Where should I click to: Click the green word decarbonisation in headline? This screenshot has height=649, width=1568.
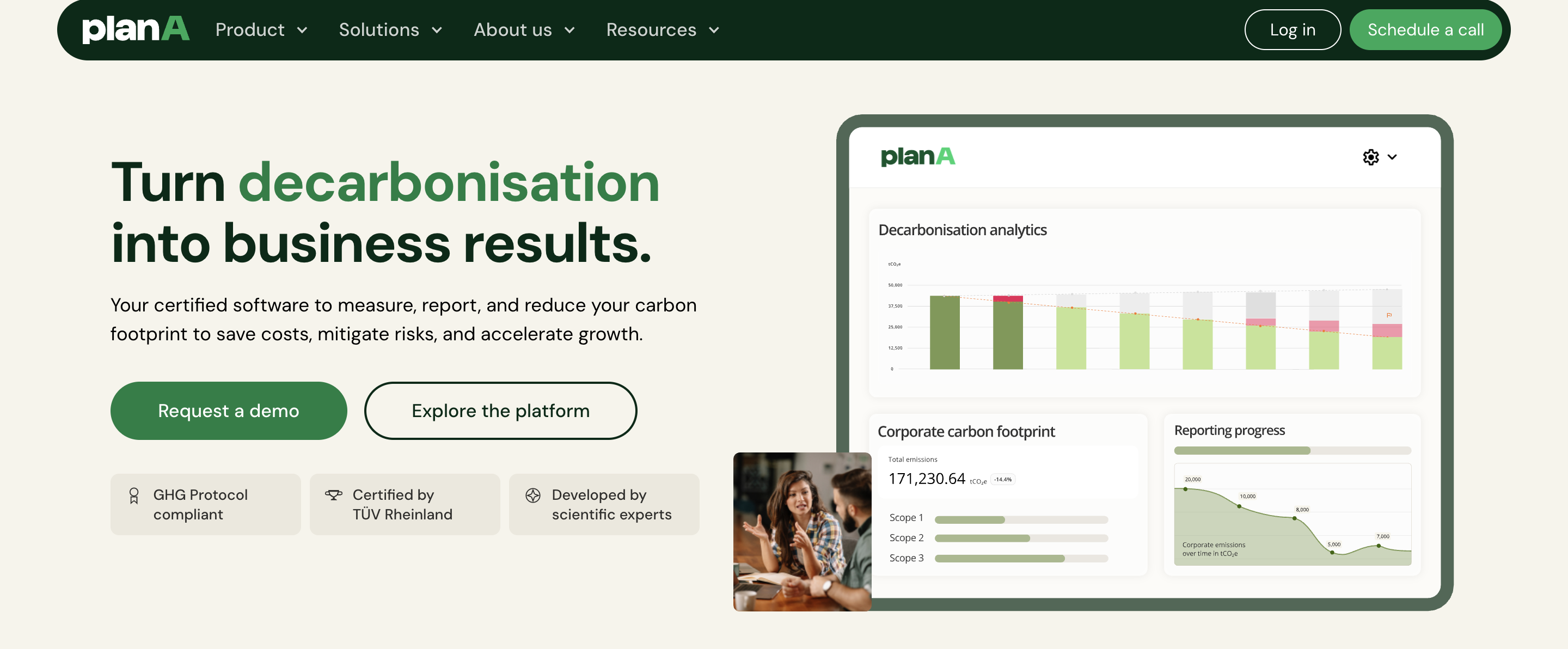[x=449, y=182]
